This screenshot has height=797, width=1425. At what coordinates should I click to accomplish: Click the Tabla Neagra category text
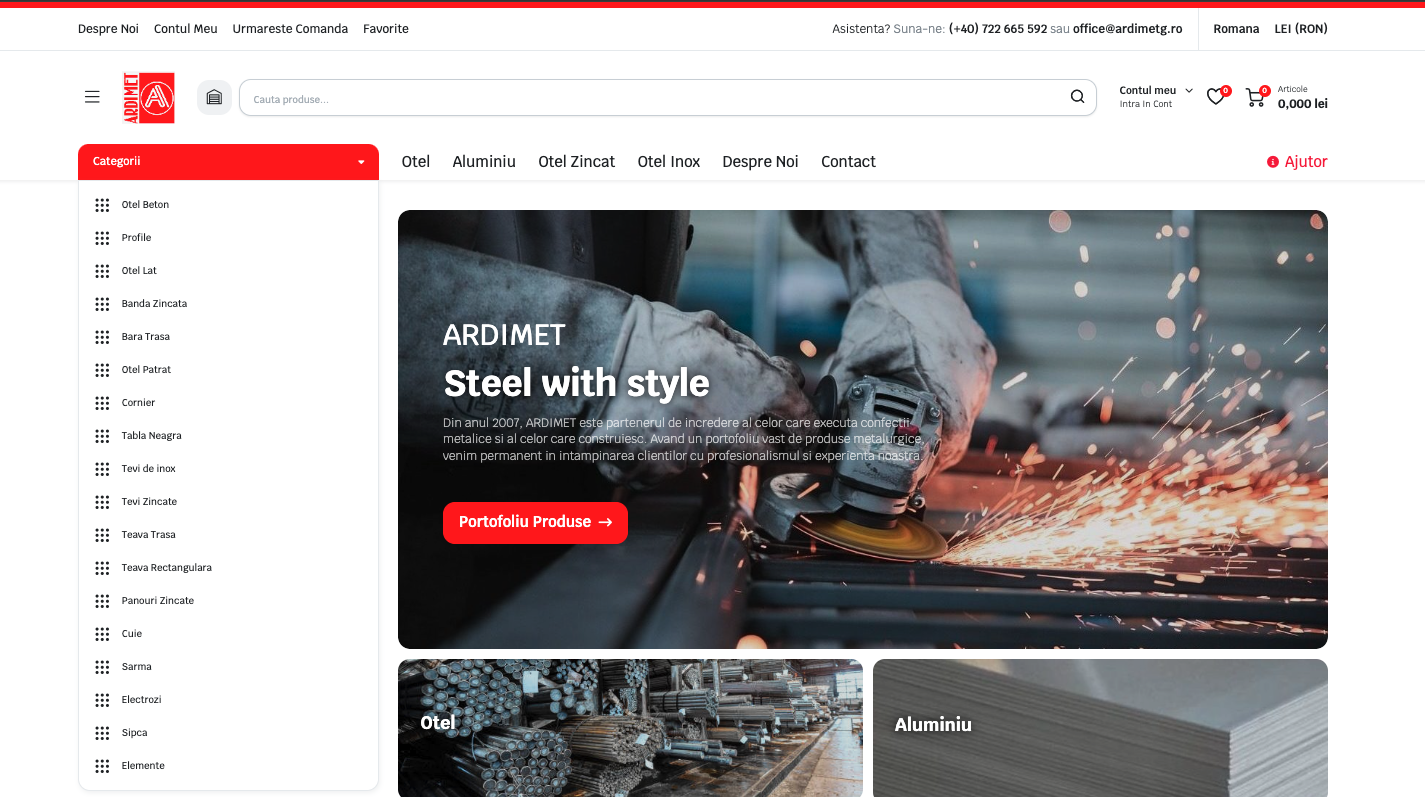tap(152, 436)
